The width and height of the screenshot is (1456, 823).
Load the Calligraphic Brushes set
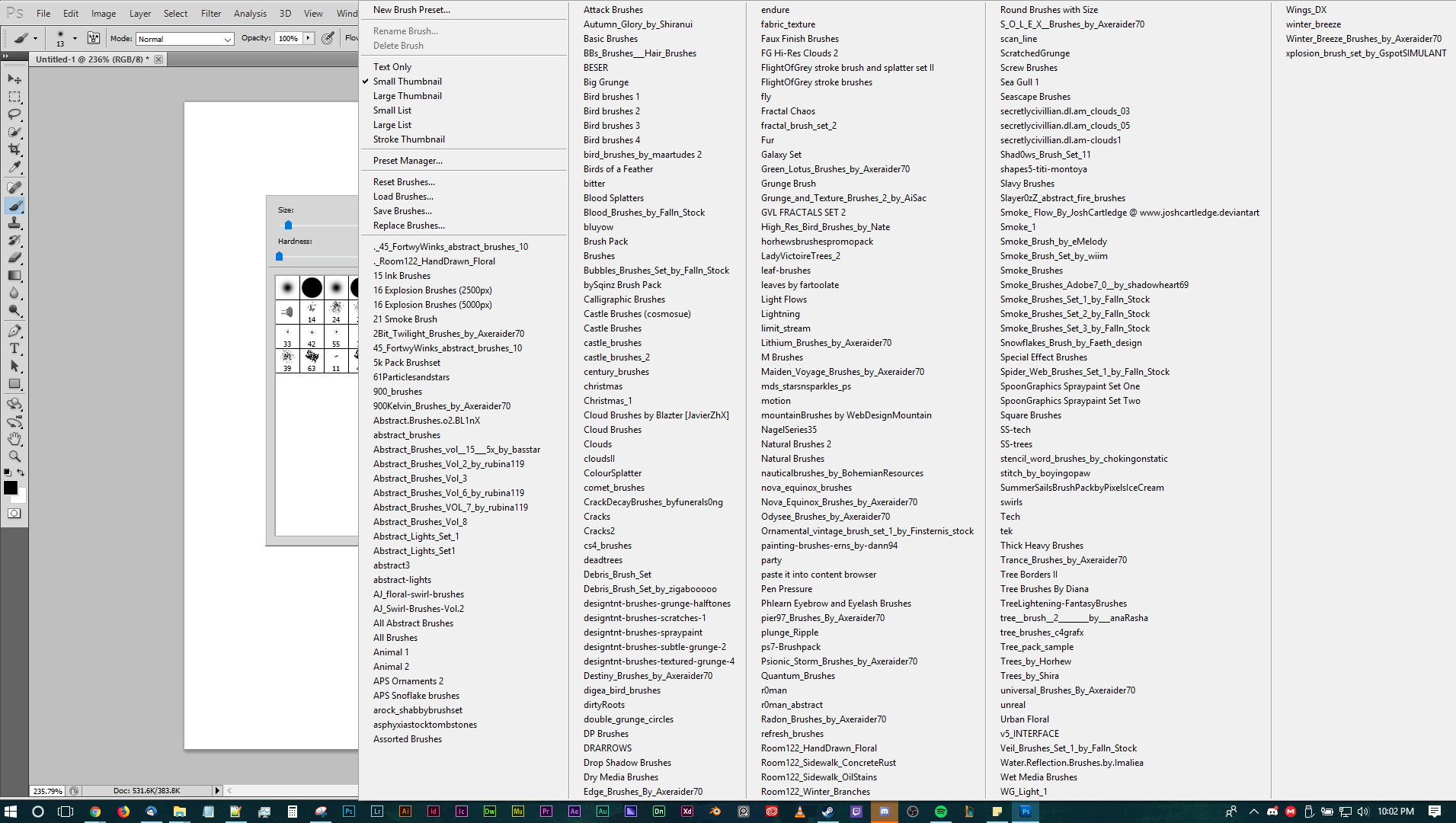[x=624, y=299]
